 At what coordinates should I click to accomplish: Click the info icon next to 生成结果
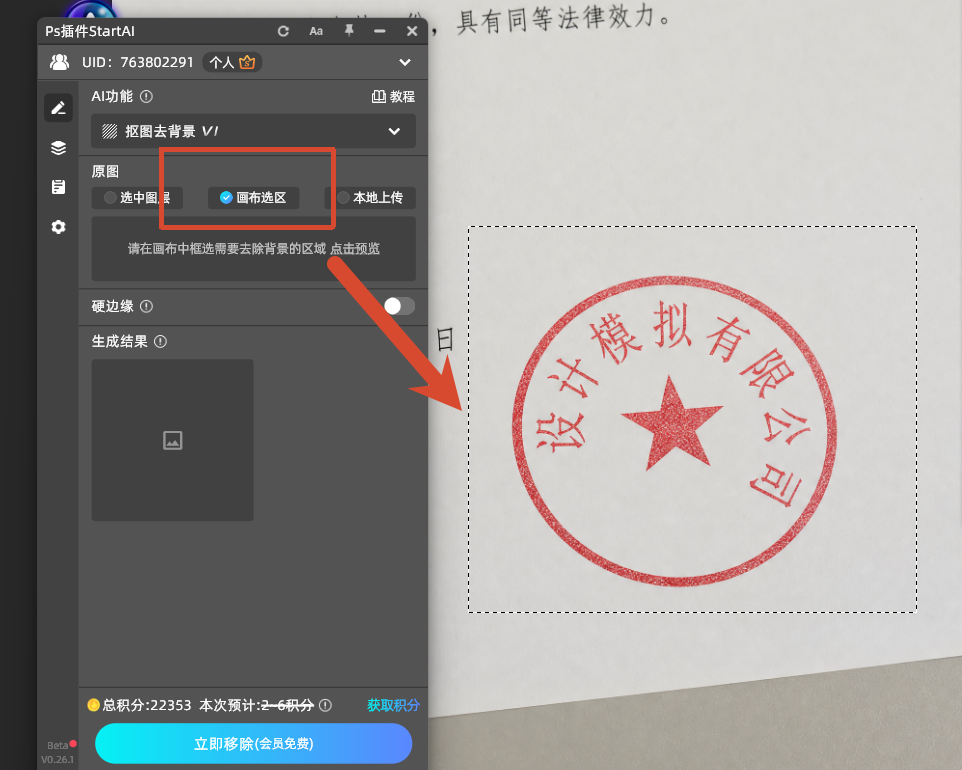click(160, 342)
